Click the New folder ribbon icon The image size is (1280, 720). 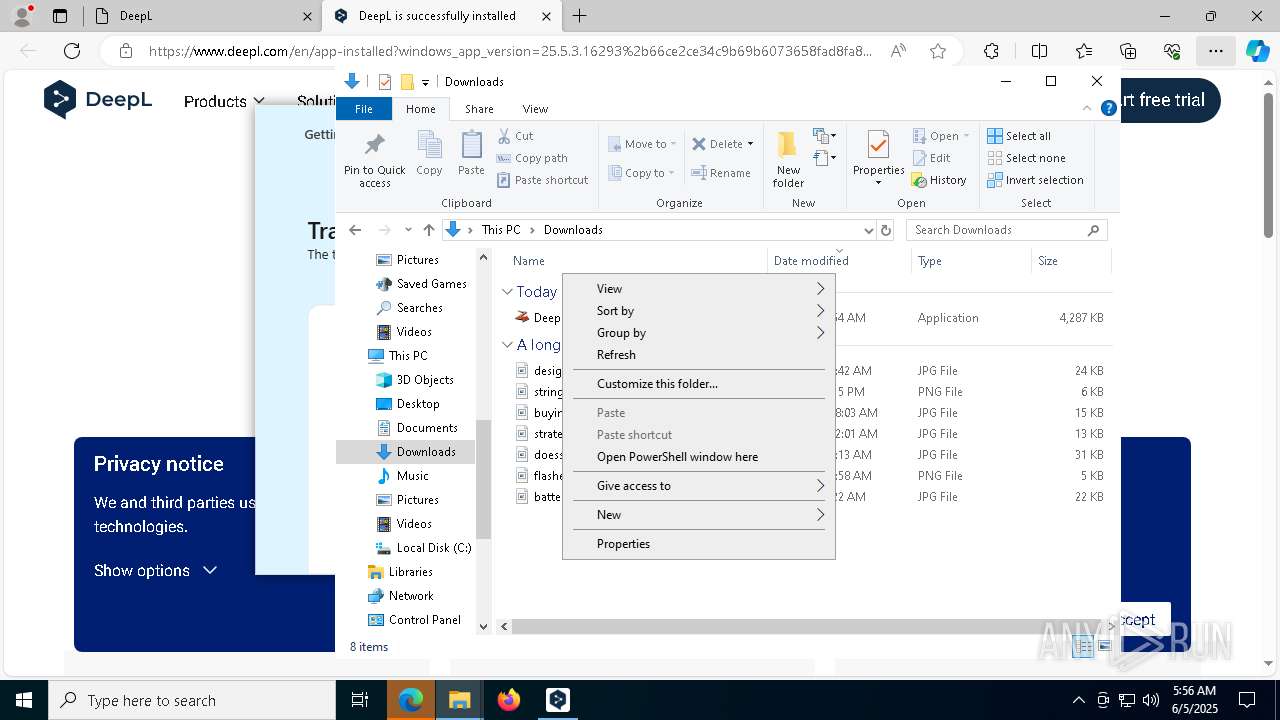pos(788,160)
